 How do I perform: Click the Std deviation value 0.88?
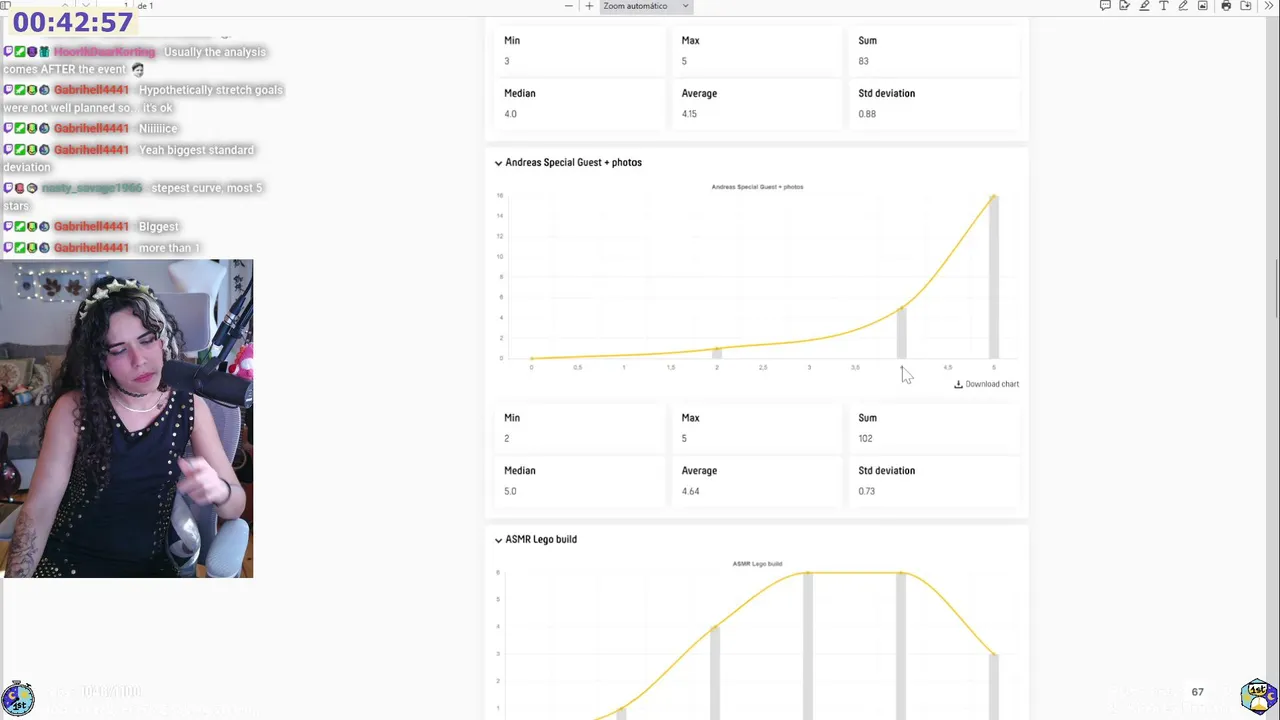tap(867, 114)
